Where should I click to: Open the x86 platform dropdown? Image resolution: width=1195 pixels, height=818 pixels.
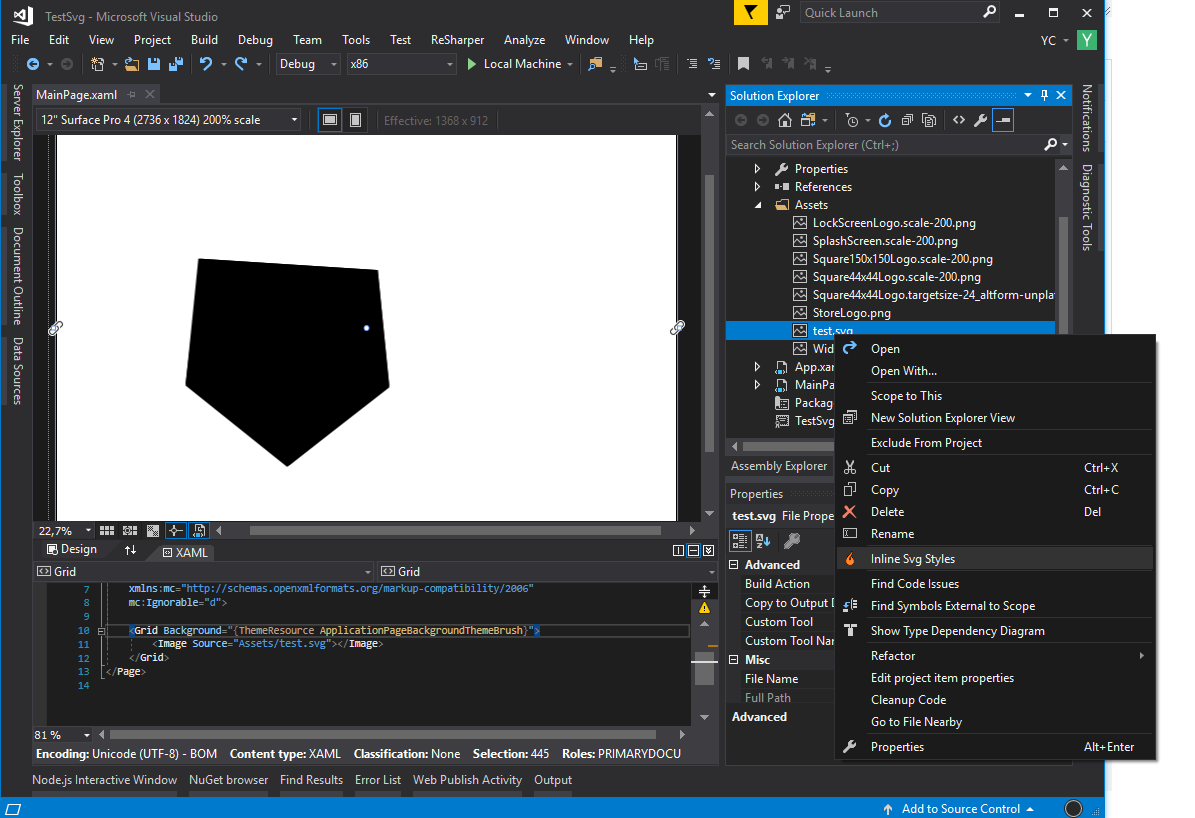pos(450,64)
